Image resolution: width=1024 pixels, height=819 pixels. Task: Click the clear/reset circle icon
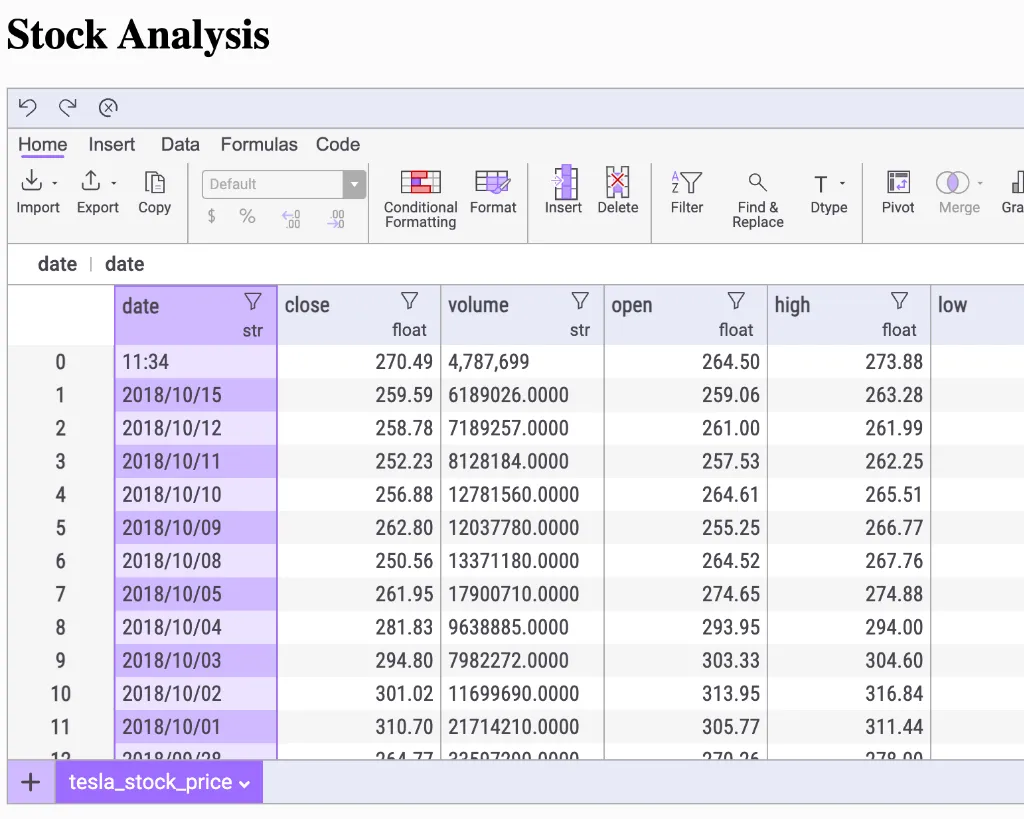click(108, 108)
